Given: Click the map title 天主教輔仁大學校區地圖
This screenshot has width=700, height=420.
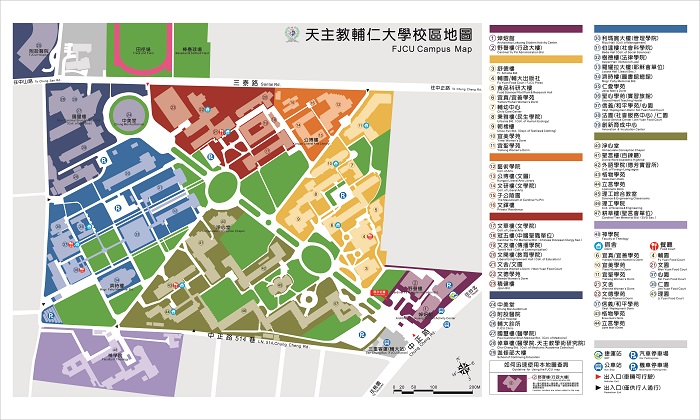Looking at the screenshot, I should point(388,35).
